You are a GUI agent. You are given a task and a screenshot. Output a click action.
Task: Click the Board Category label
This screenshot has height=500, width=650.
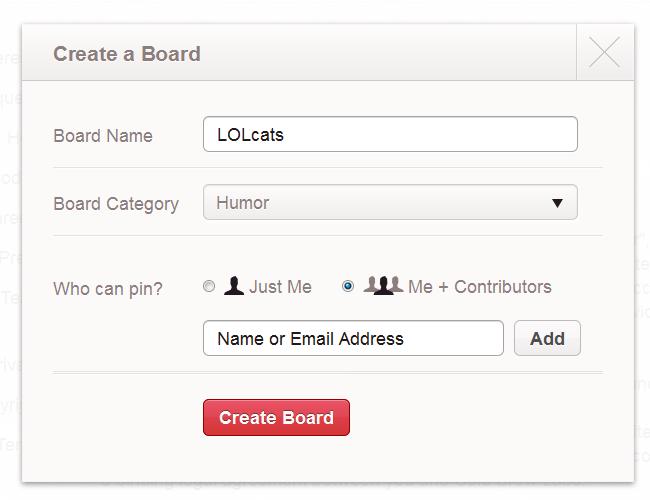116,204
